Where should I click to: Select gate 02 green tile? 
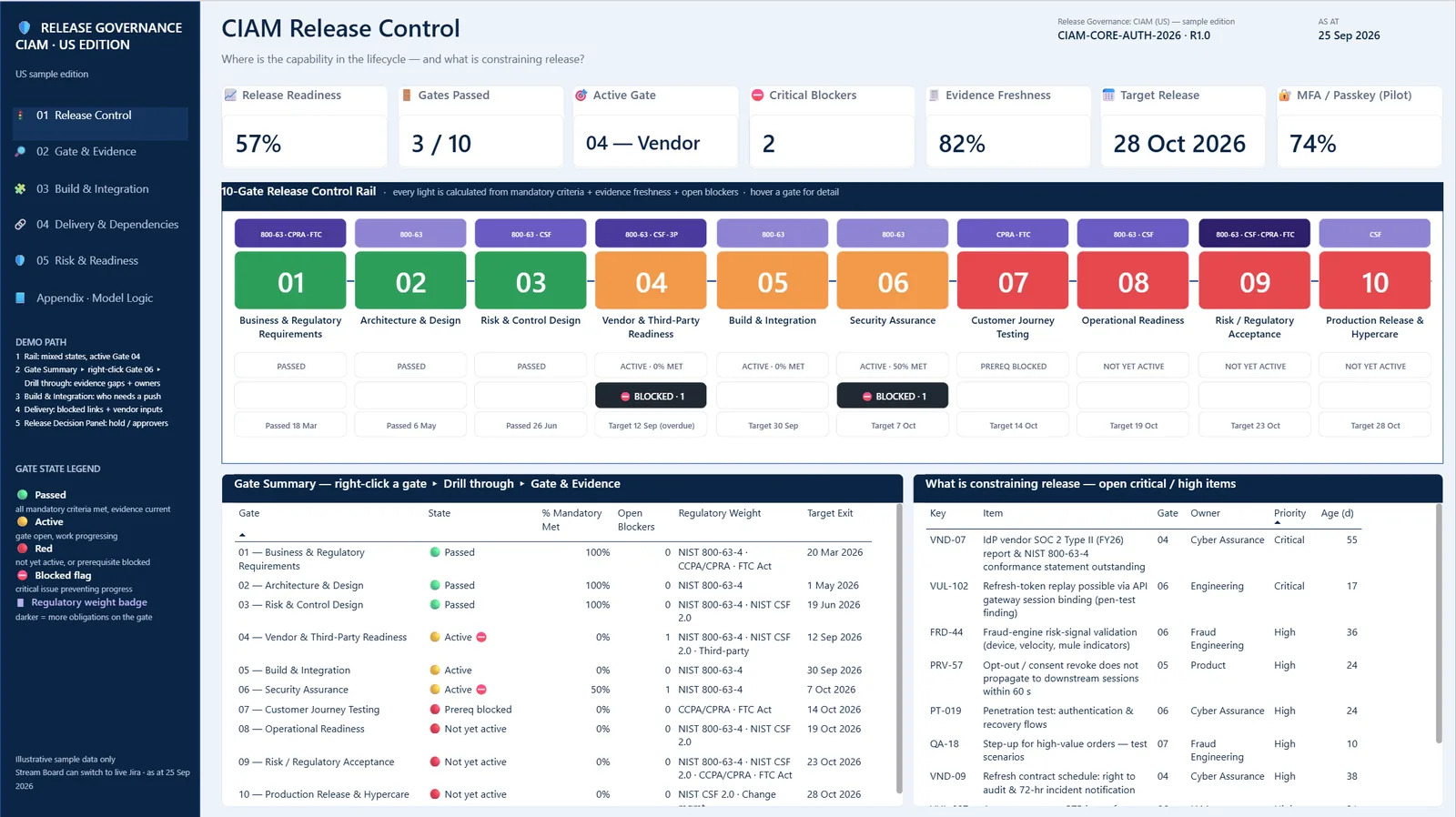410,281
